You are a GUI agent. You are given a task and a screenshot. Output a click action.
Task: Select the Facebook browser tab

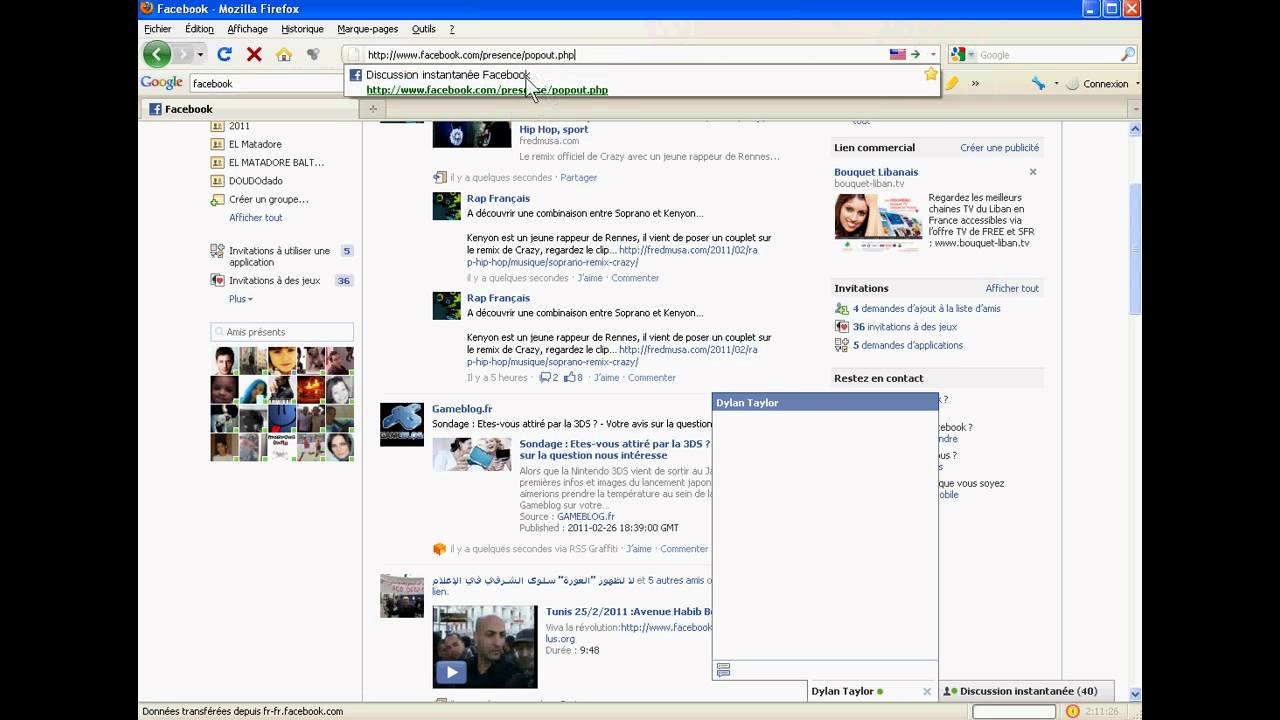point(250,109)
